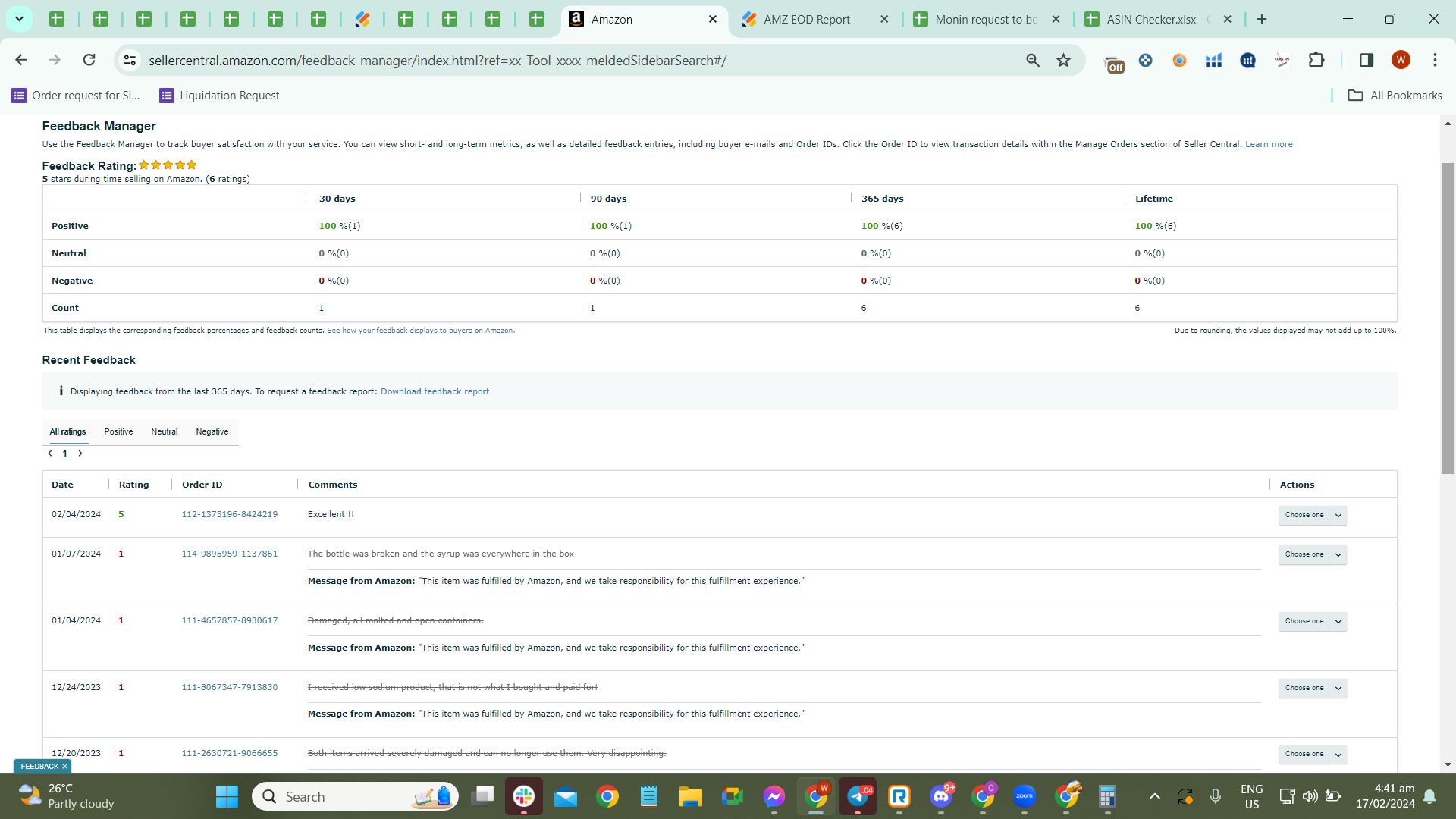The height and width of the screenshot is (819, 1456).
Task: Expand Choose one for 01/04/2024 feedback
Action: [1312, 621]
